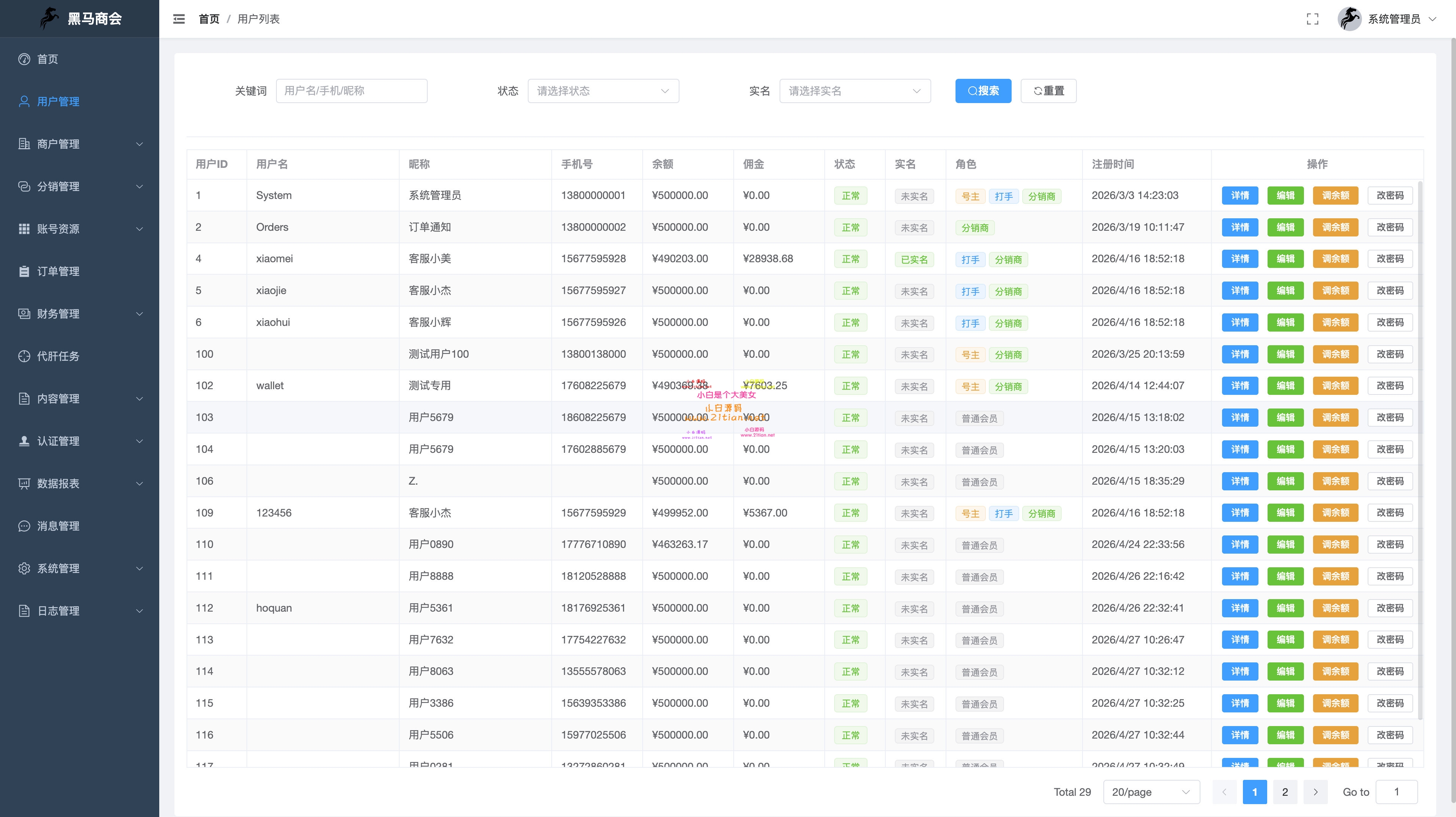This screenshot has width=1456, height=817.
Task: Click the 账号资源 grid icon
Action: 24,228
